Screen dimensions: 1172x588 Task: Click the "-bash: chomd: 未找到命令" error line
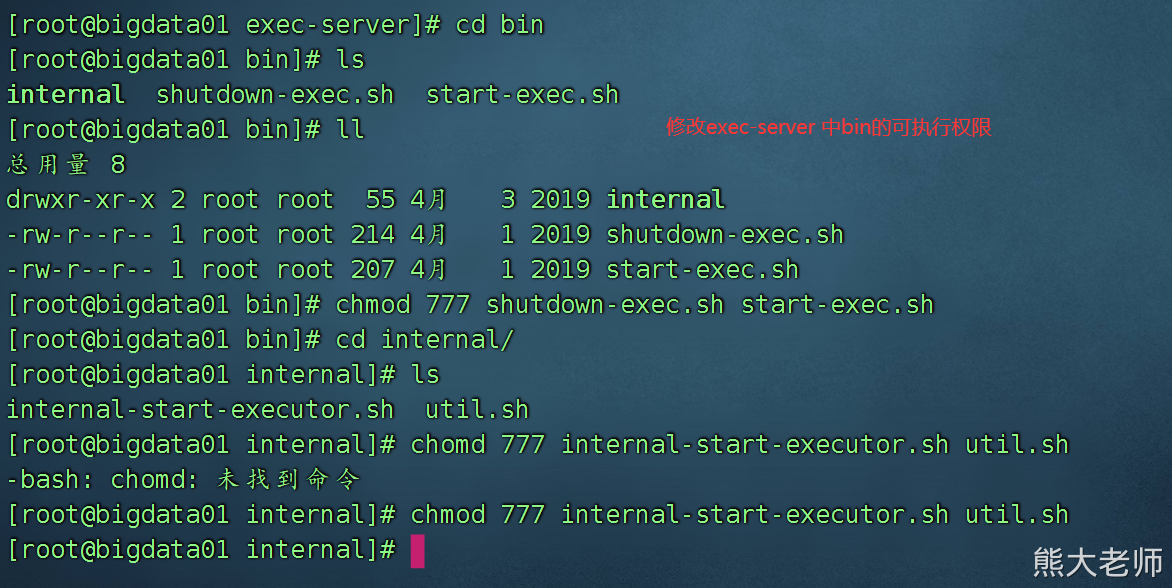[x=183, y=480]
